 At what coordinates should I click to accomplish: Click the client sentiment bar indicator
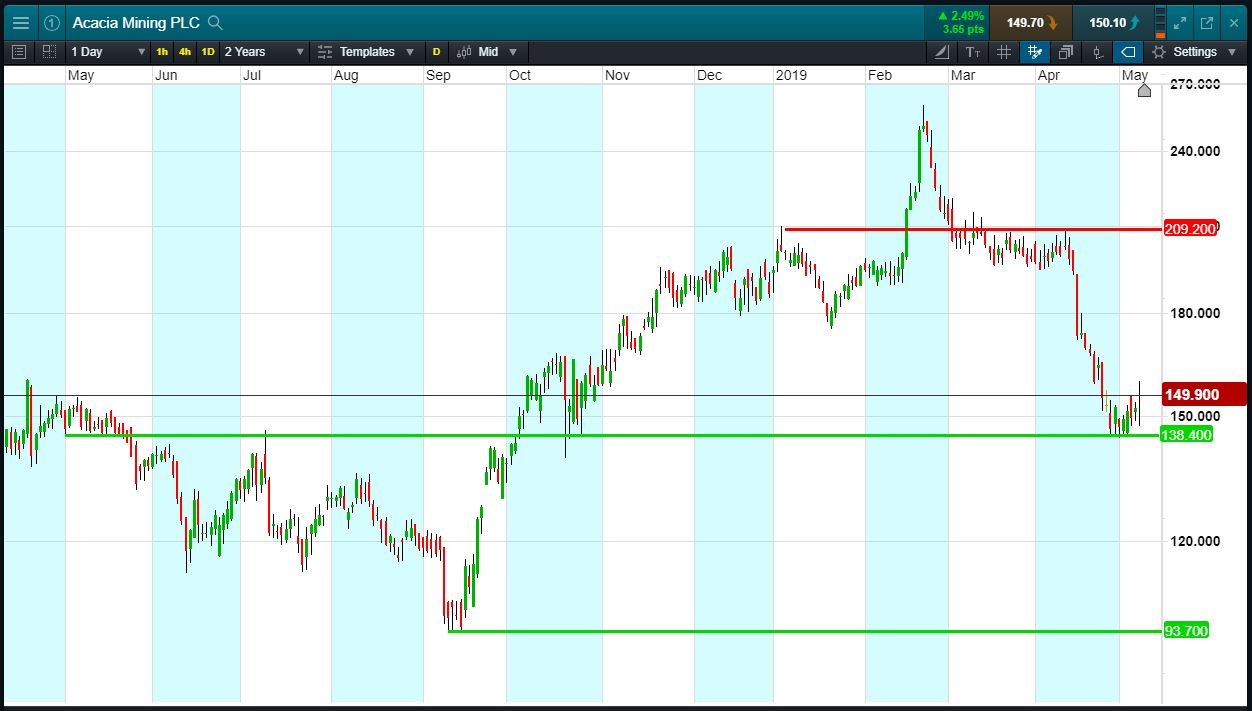[x=1160, y=22]
